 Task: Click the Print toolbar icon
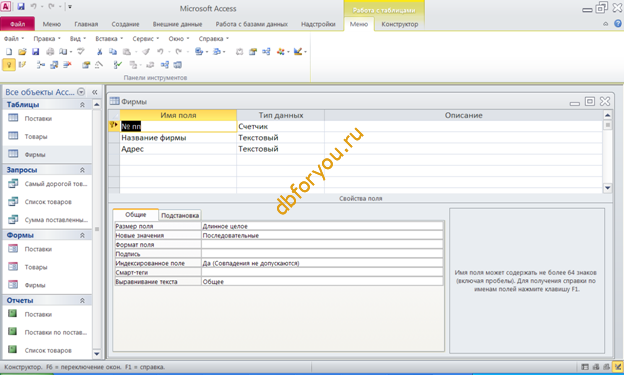tap(50, 52)
